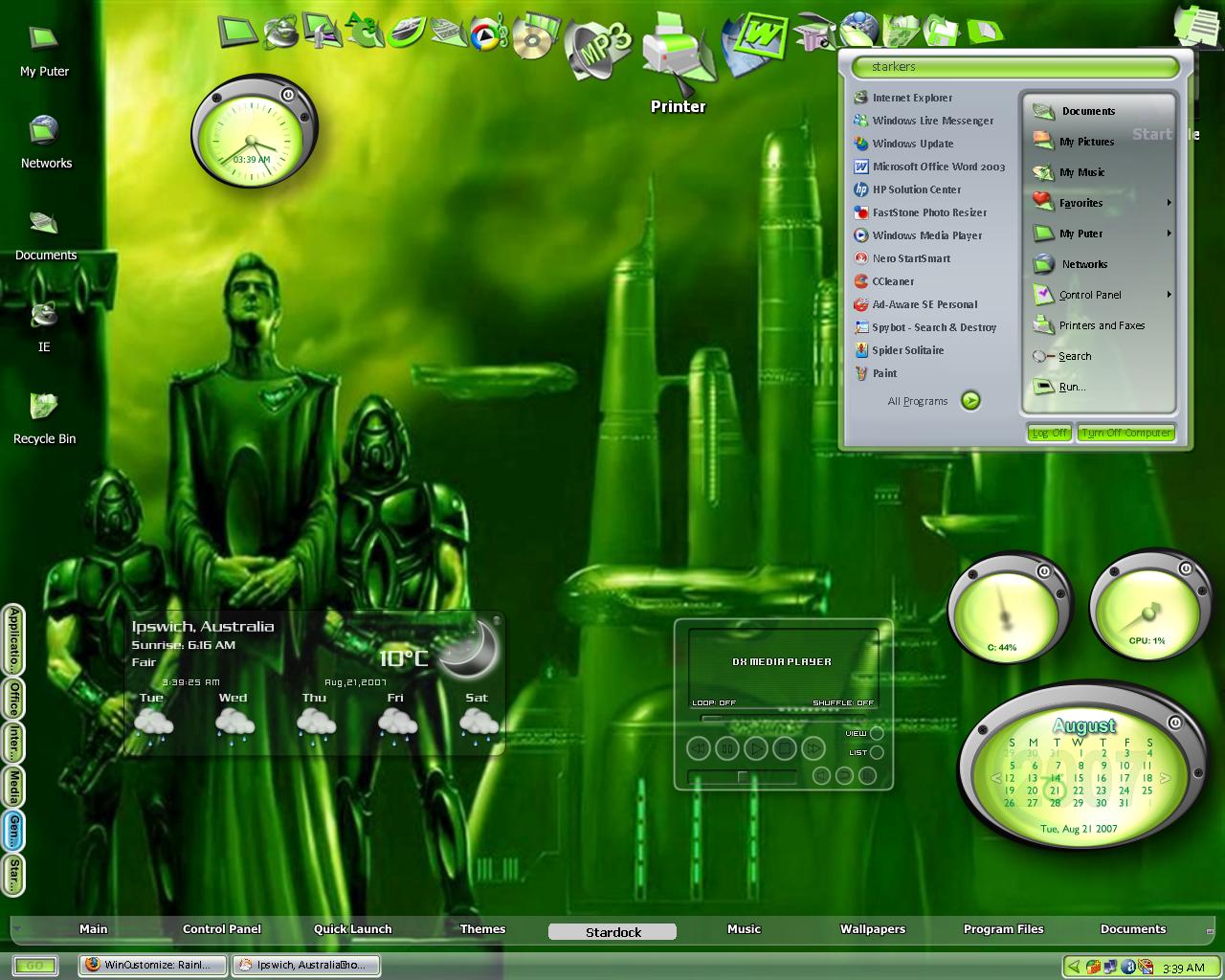
Task: Expand the Favorites submenu arrow
Action: pyautogui.click(x=1169, y=203)
